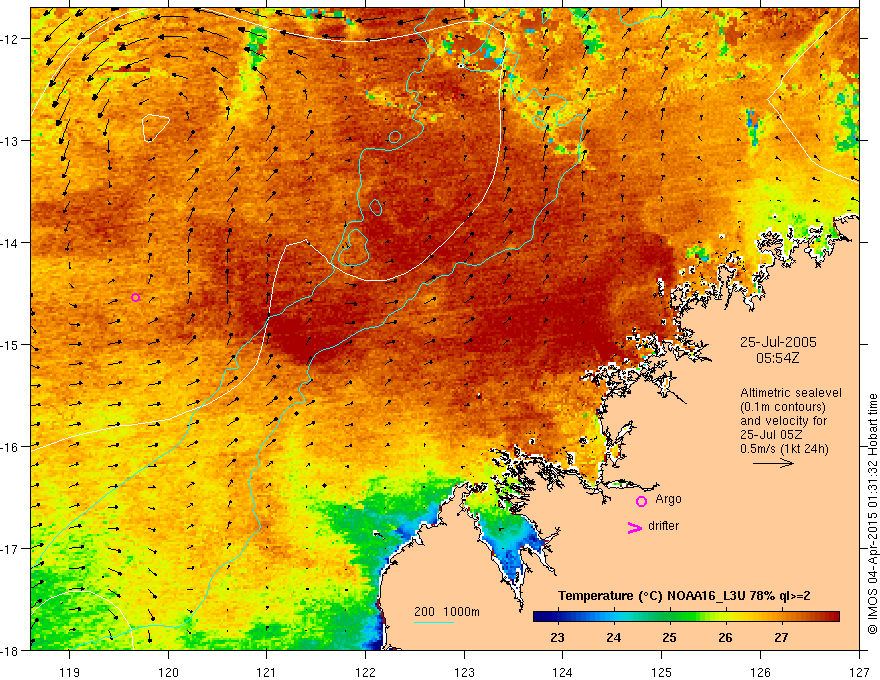This screenshot has height=680, width=880.
Task: Click the small closed white contour near 120E, 13S
Action: point(155,128)
